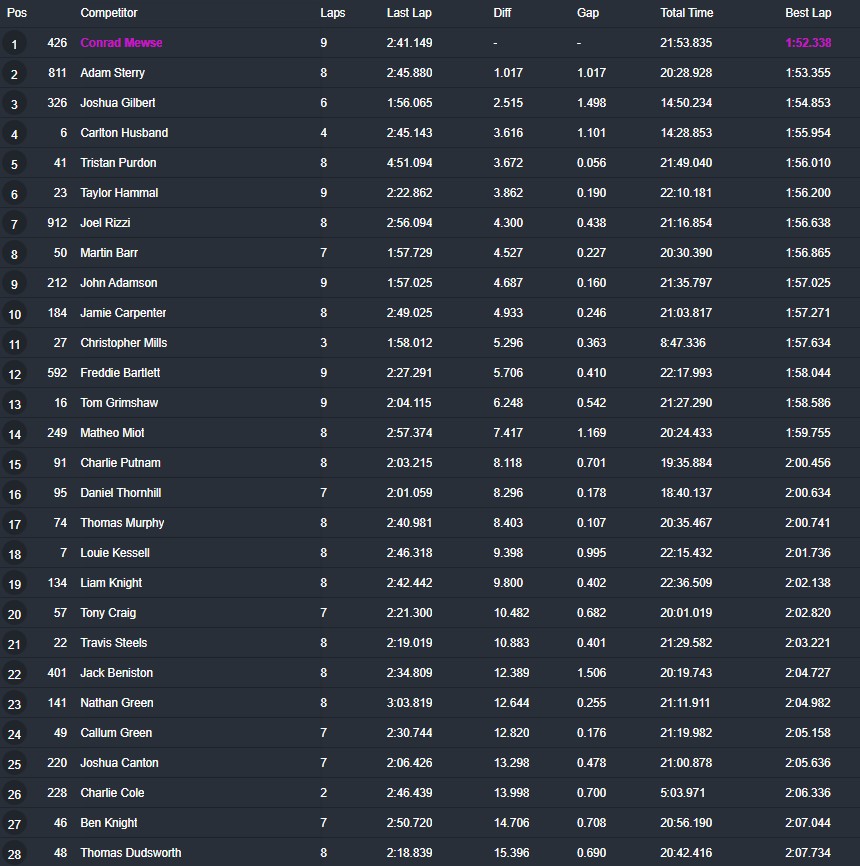Click the position 26 circle badge
The width and height of the screenshot is (860, 866).
pyautogui.click(x=14, y=794)
